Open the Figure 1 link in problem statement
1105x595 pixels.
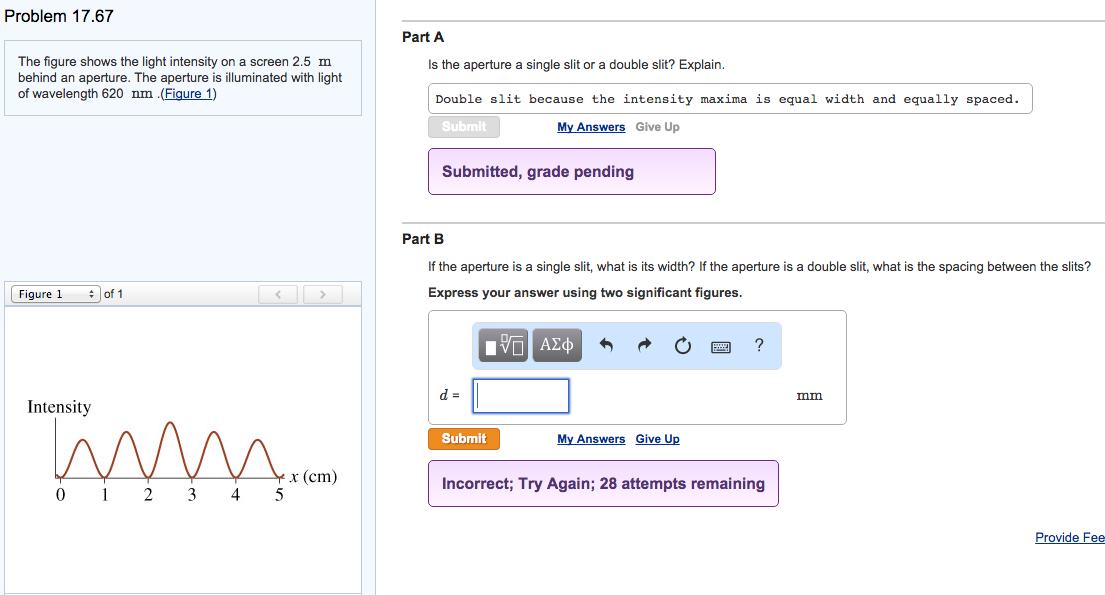(x=188, y=93)
